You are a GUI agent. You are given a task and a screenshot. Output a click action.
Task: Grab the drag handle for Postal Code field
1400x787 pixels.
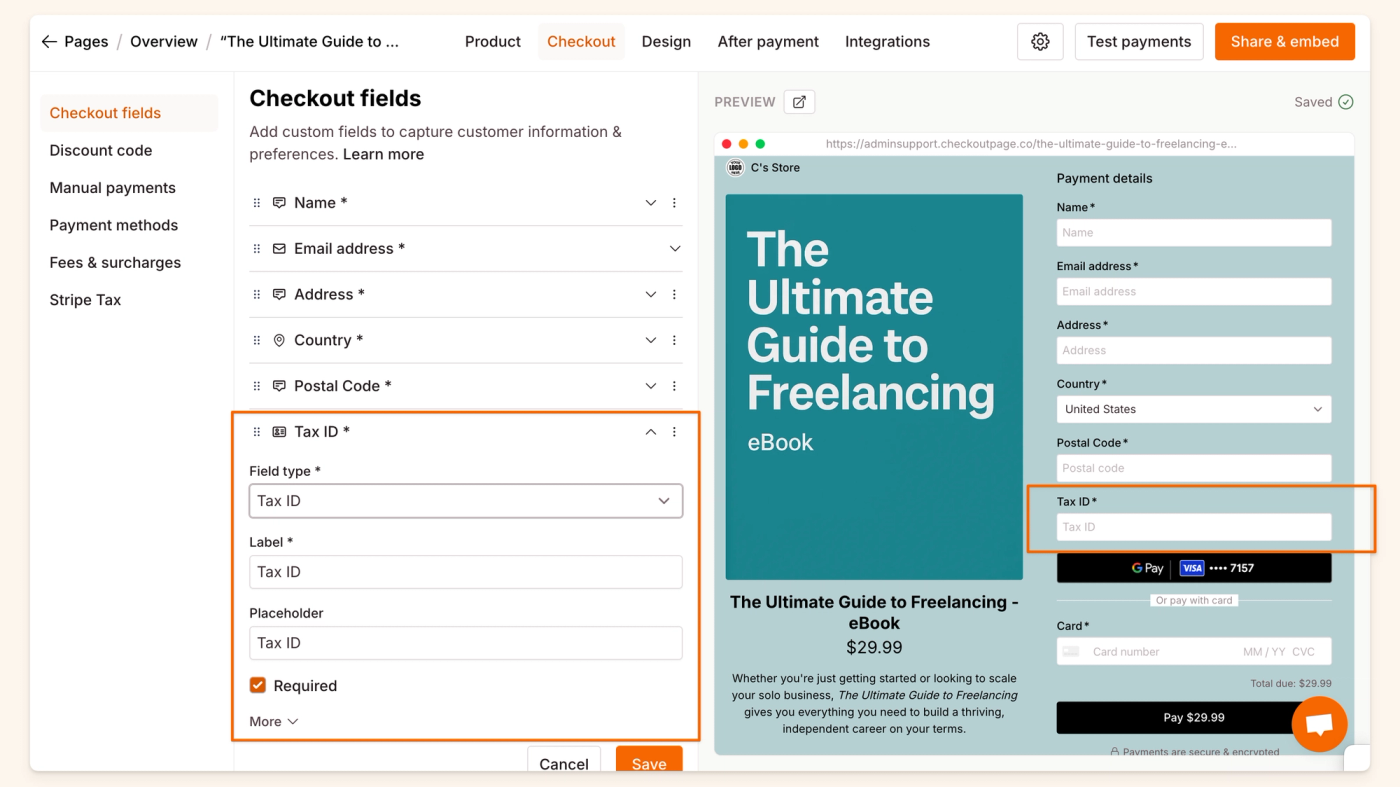[257, 386]
